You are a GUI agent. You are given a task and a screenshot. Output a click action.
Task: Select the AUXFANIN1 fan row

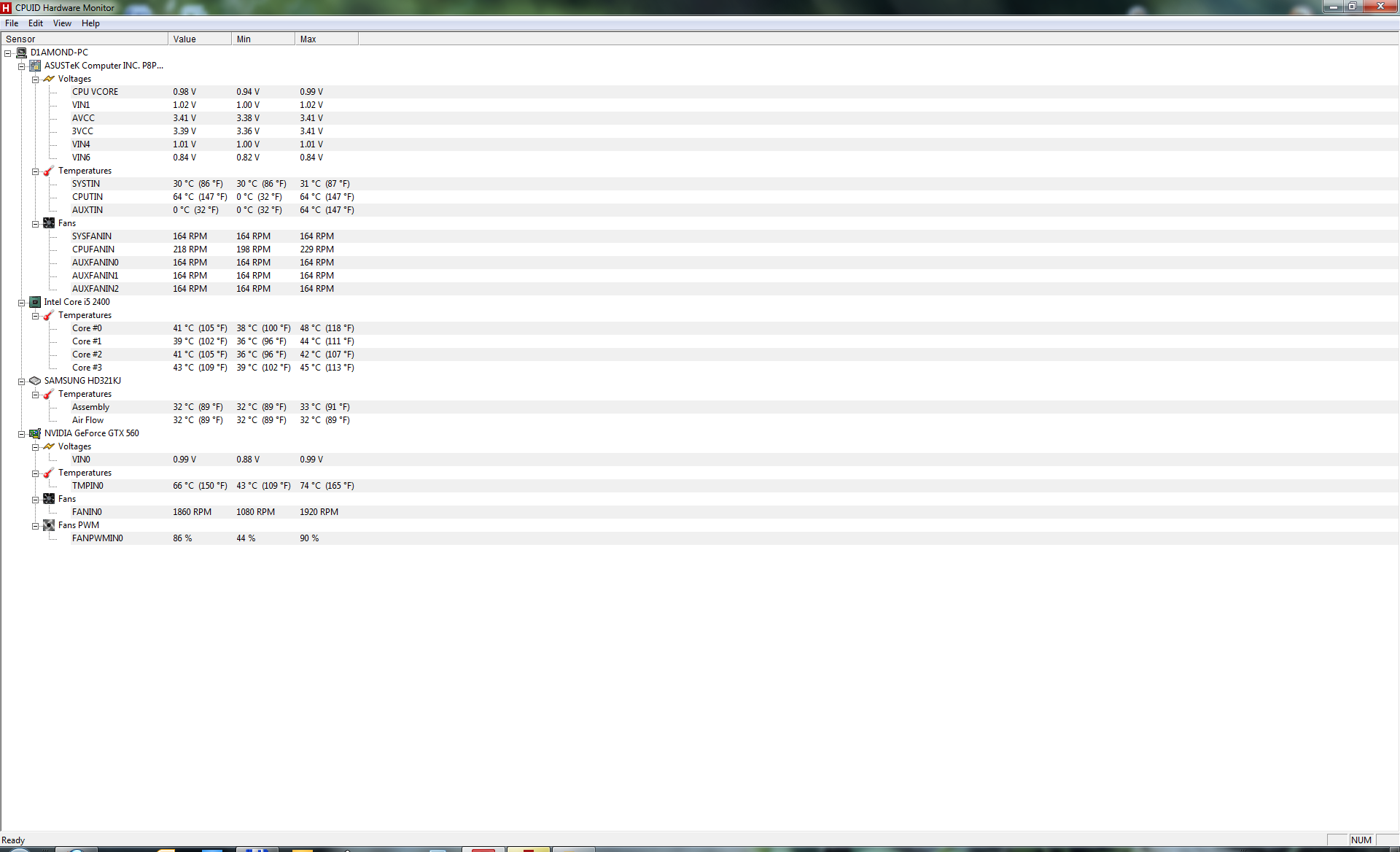pos(735,276)
